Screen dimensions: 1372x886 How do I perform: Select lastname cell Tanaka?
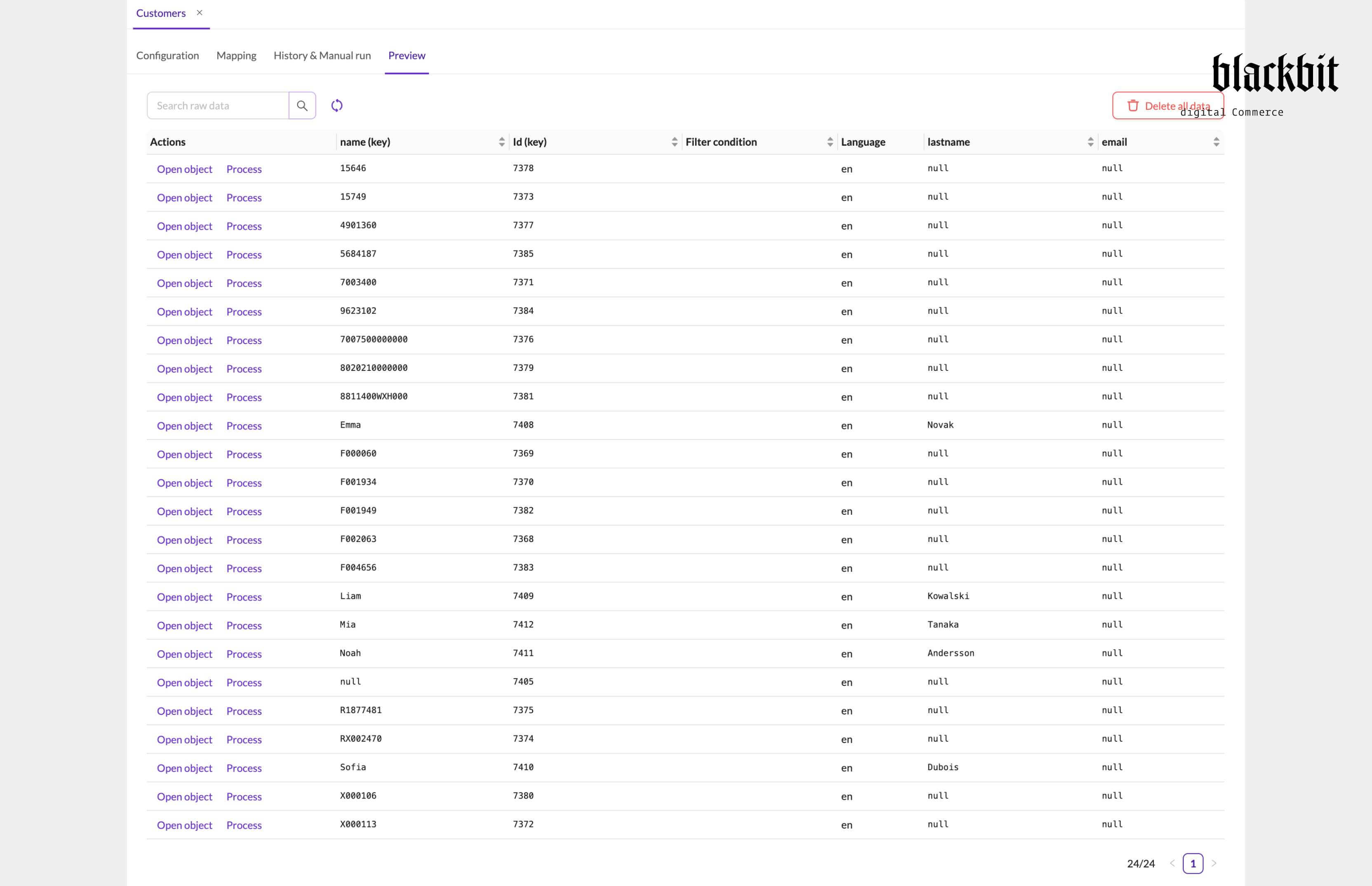(943, 624)
